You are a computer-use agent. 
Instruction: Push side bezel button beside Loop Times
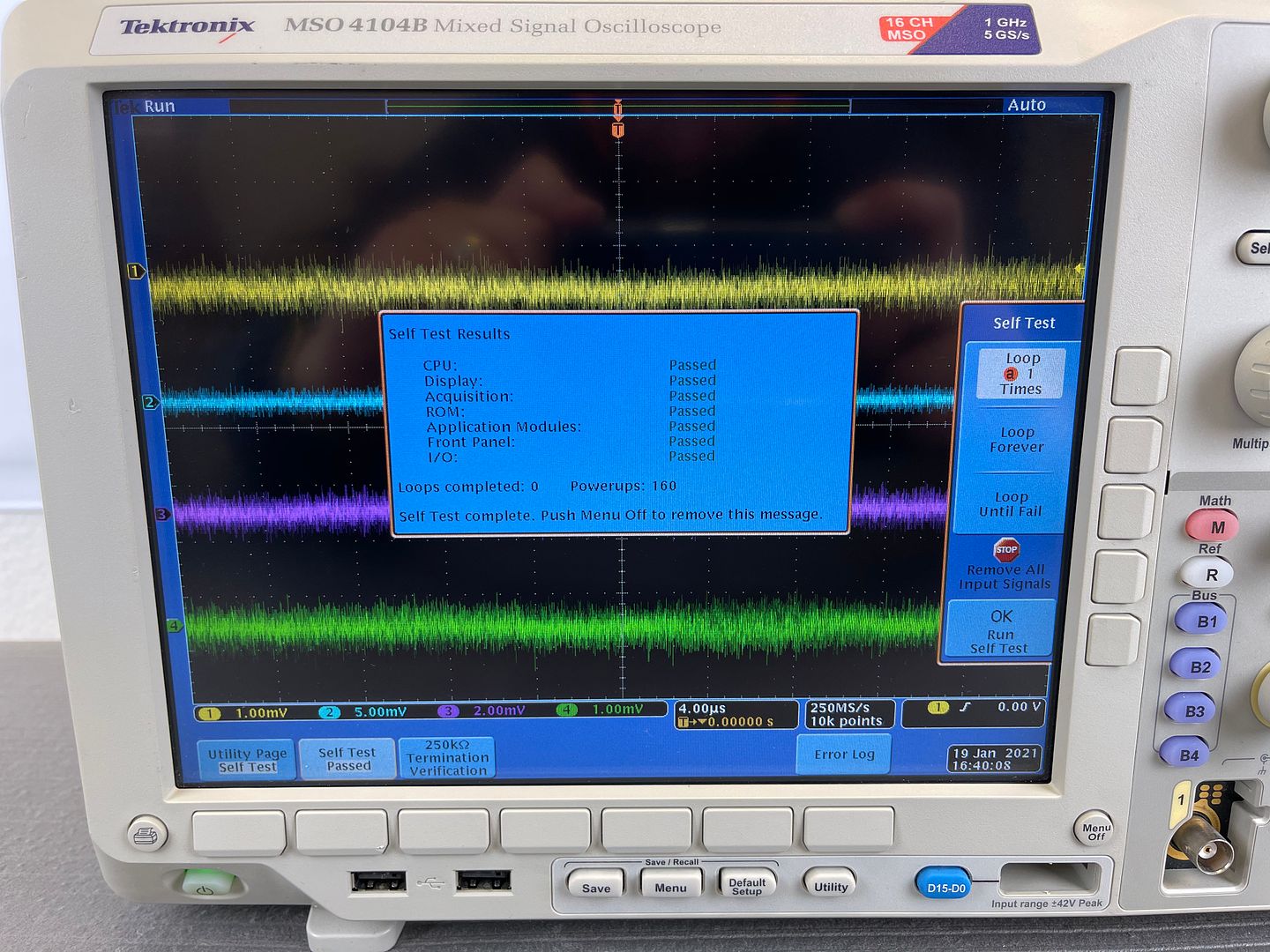point(1140,376)
